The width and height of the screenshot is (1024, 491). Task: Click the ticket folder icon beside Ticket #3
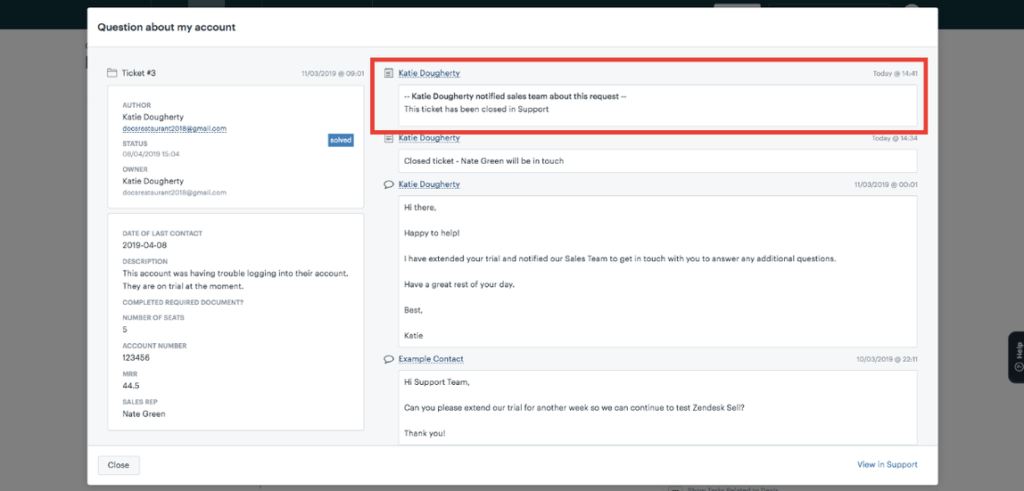(112, 73)
